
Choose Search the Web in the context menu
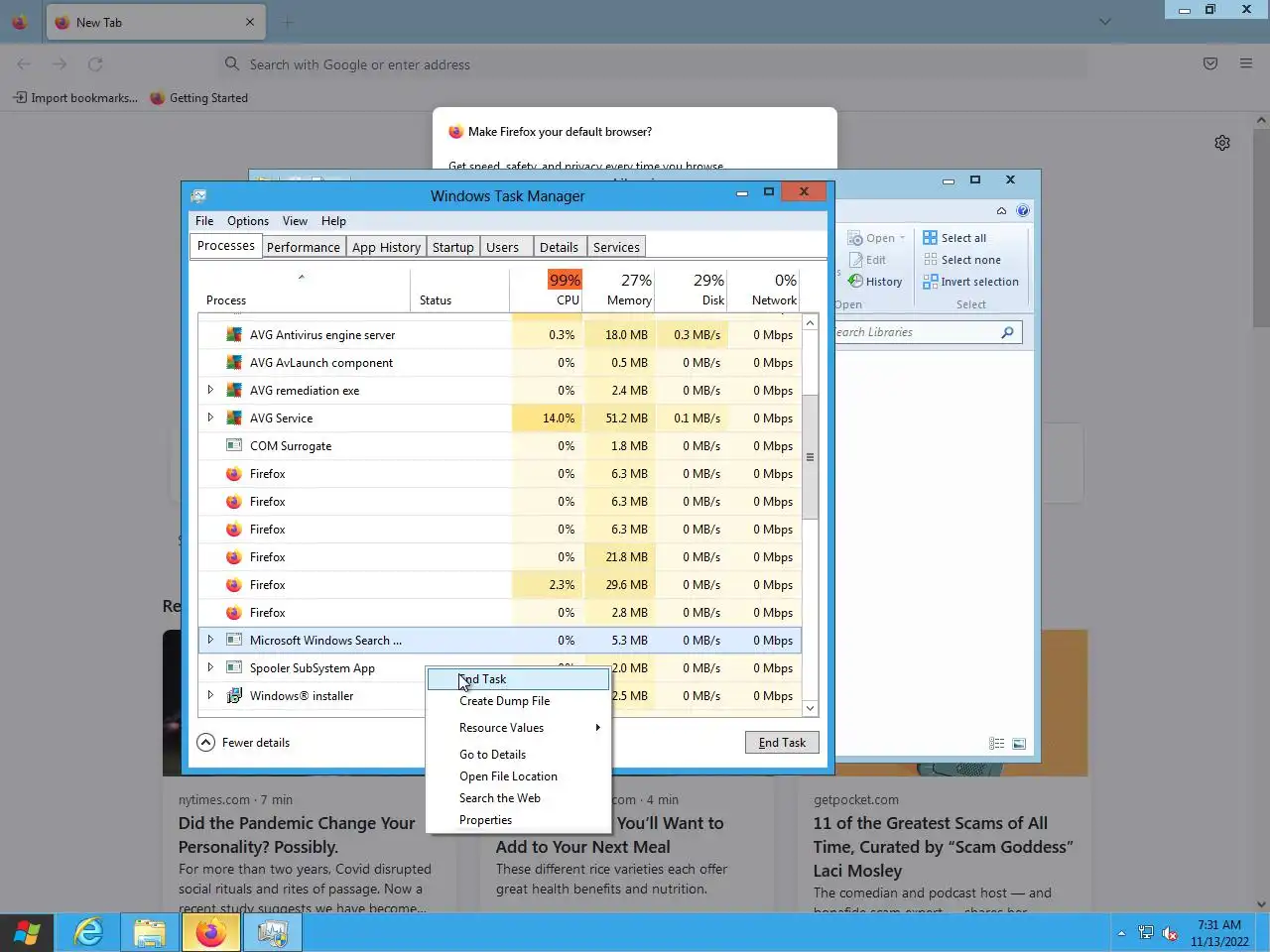tap(518, 798)
